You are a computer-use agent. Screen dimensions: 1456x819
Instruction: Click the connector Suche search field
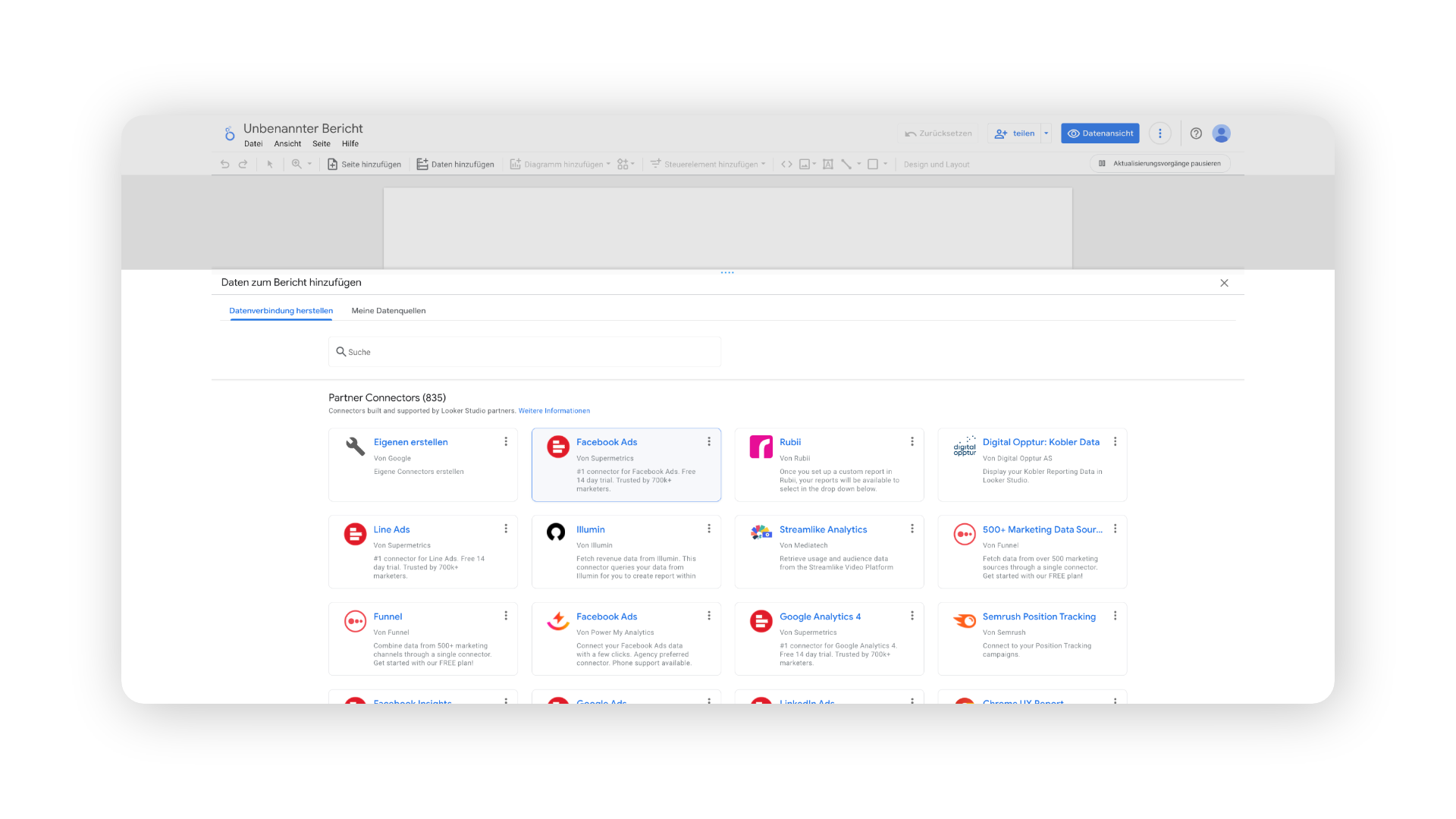(x=525, y=352)
